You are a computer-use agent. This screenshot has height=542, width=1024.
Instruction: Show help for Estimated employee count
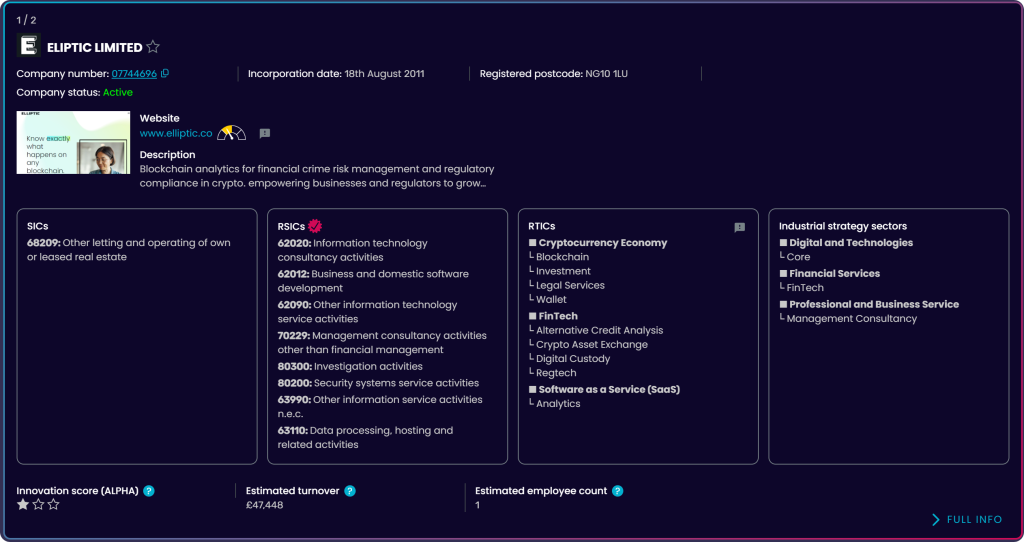[x=617, y=491]
